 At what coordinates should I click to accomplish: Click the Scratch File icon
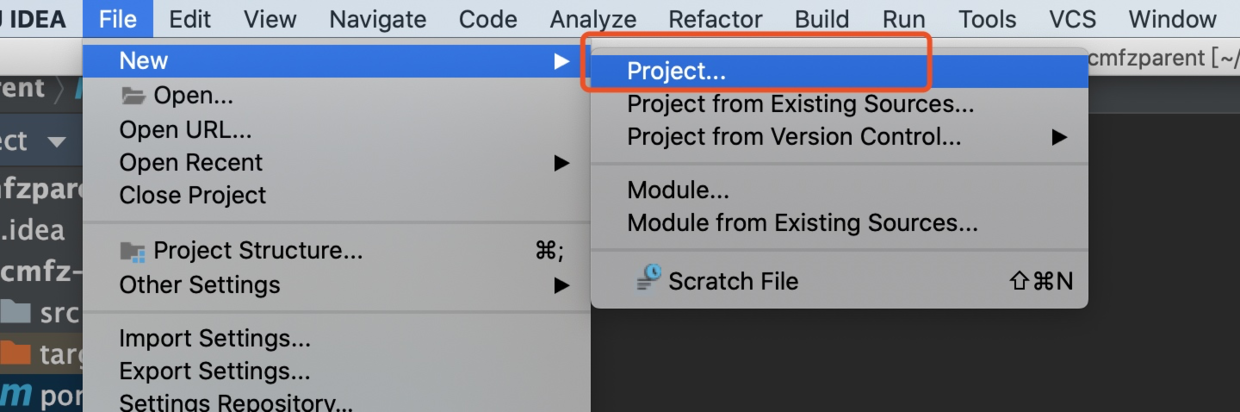648,279
